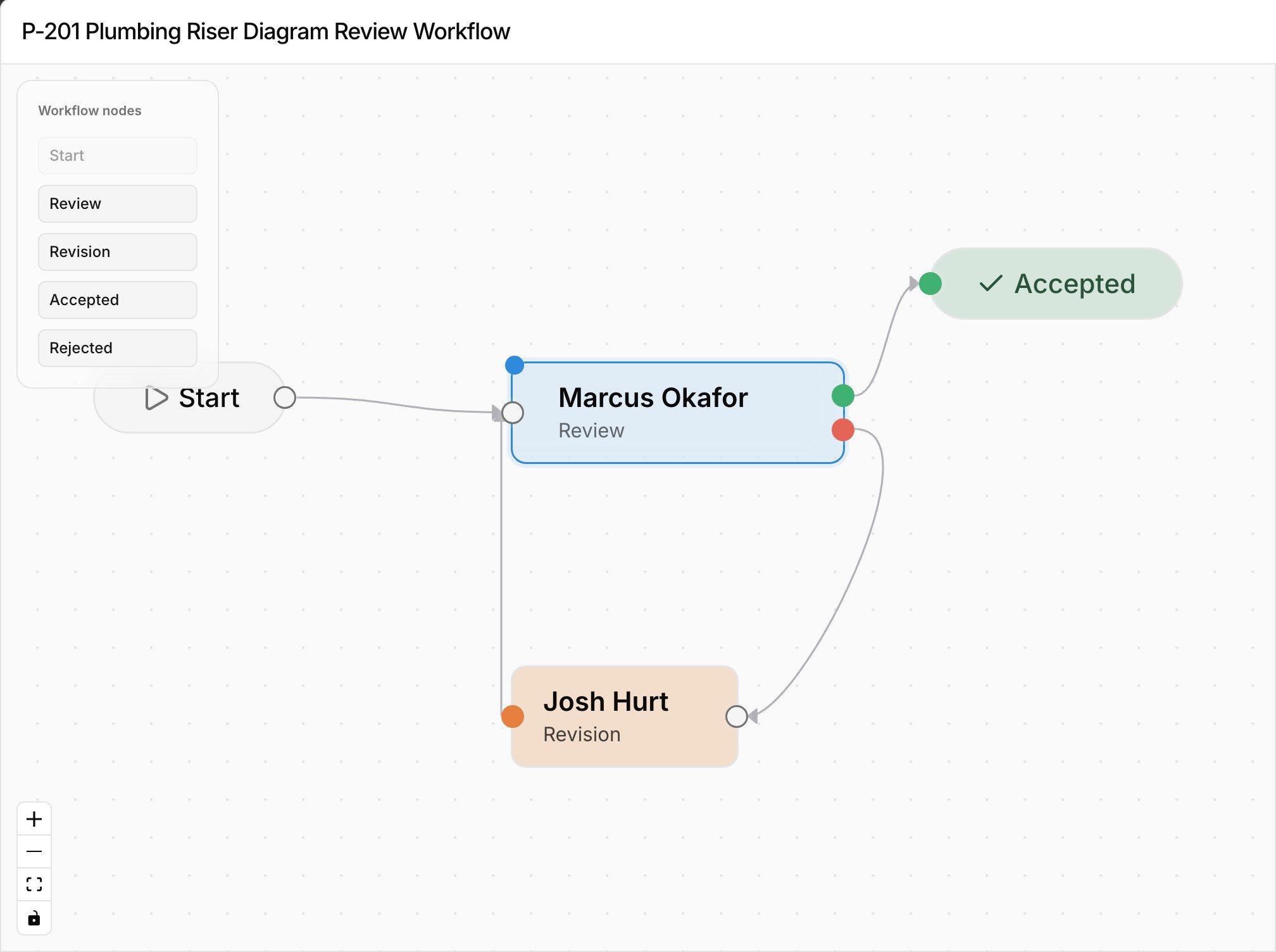Click green accept handle on Marcus Okafor node
The image size is (1276, 952).
pos(843,396)
